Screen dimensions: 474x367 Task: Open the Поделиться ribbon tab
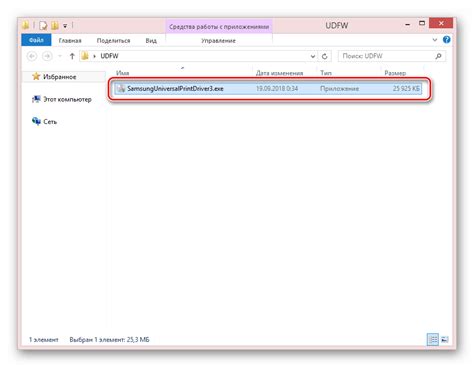[x=113, y=40]
